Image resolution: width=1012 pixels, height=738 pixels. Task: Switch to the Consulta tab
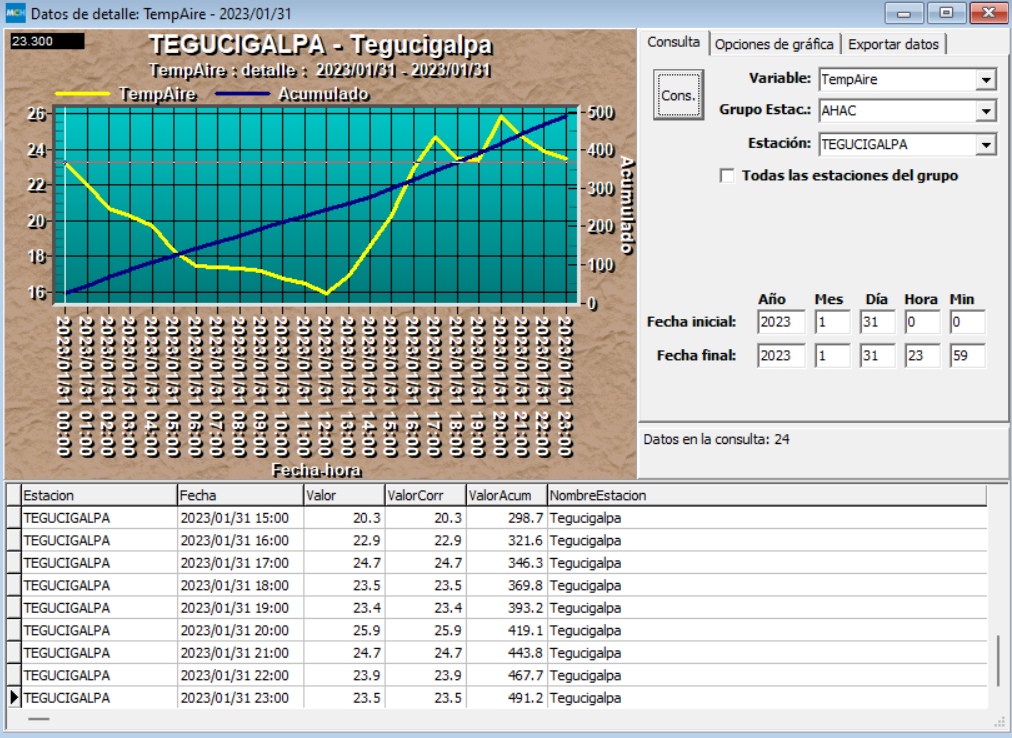674,43
